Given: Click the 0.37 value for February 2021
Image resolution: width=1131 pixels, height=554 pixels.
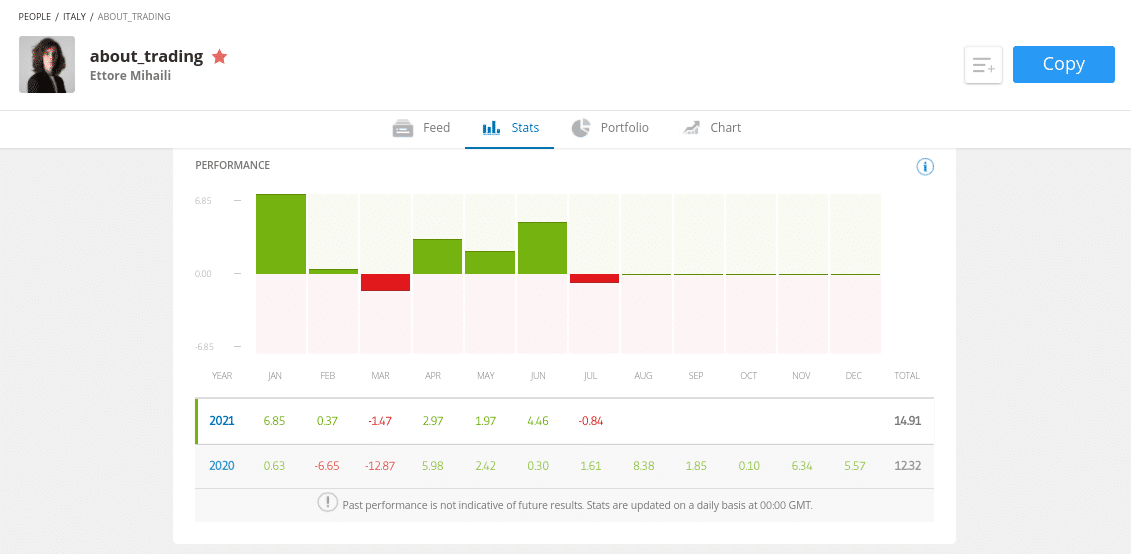Looking at the screenshot, I should [x=327, y=421].
